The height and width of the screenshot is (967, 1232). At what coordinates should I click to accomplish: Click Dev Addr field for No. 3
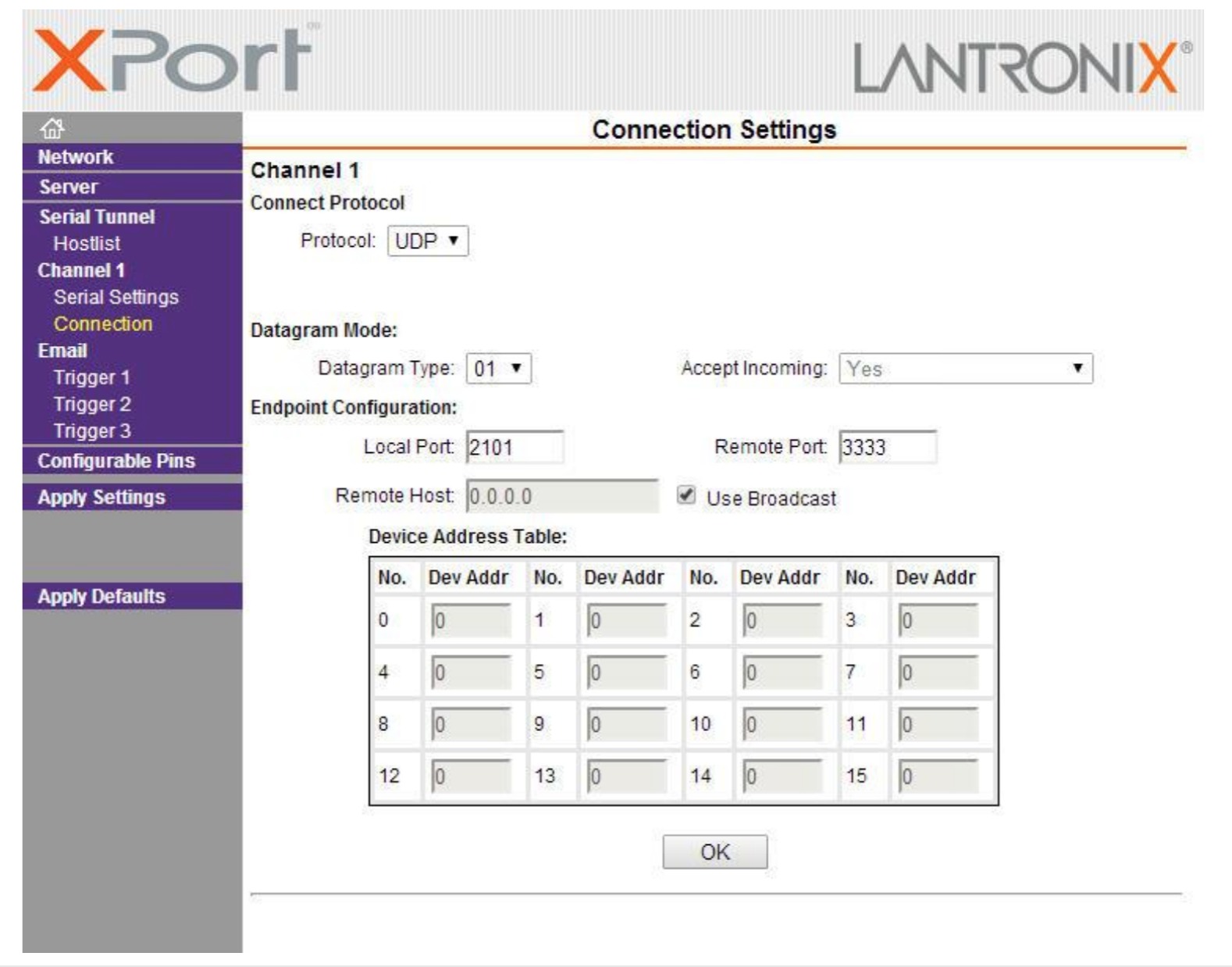(x=938, y=621)
